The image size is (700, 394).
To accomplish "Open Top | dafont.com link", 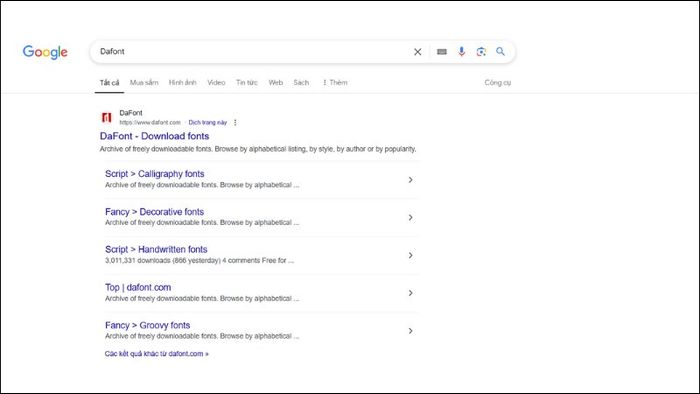I will click(x=138, y=287).
